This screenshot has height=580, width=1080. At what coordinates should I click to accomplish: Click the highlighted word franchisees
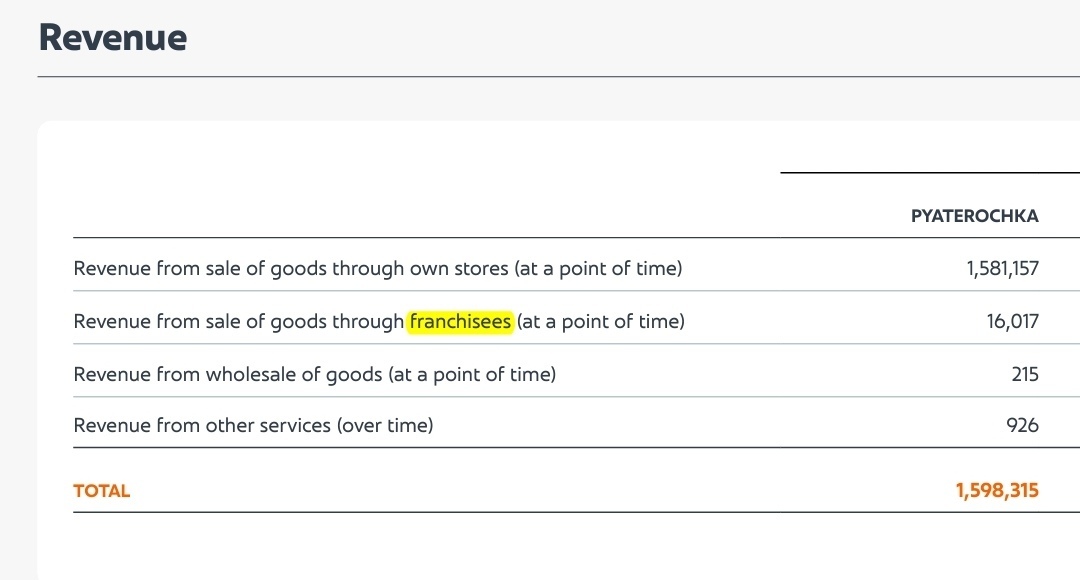pos(460,322)
